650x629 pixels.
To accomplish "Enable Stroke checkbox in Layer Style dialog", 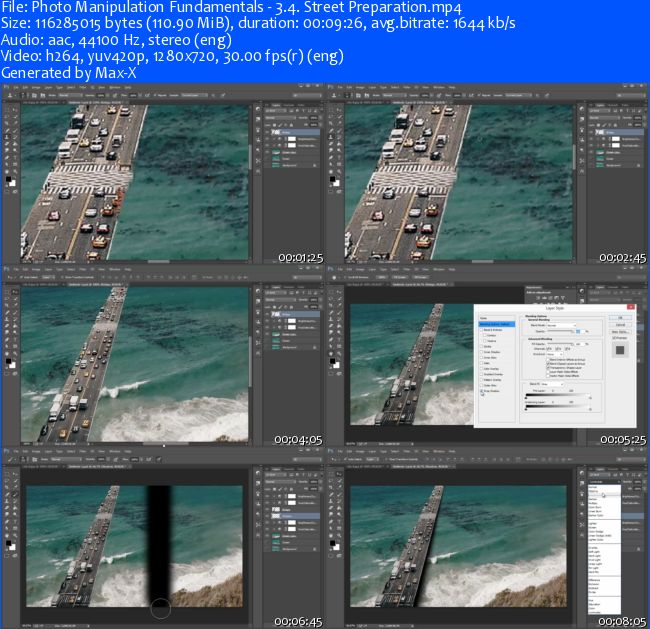I will pos(482,346).
